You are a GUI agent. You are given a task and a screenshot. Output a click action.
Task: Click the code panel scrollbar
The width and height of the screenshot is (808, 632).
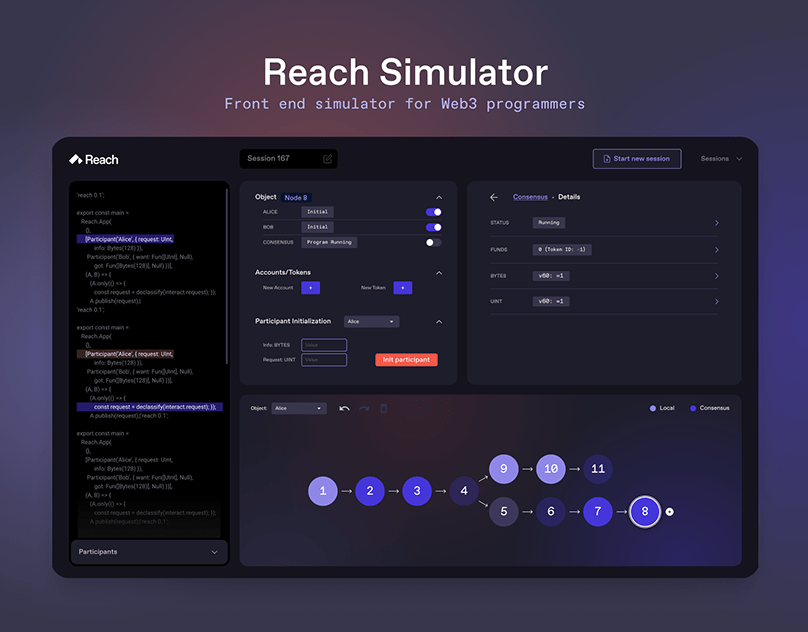pyautogui.click(x=226, y=276)
